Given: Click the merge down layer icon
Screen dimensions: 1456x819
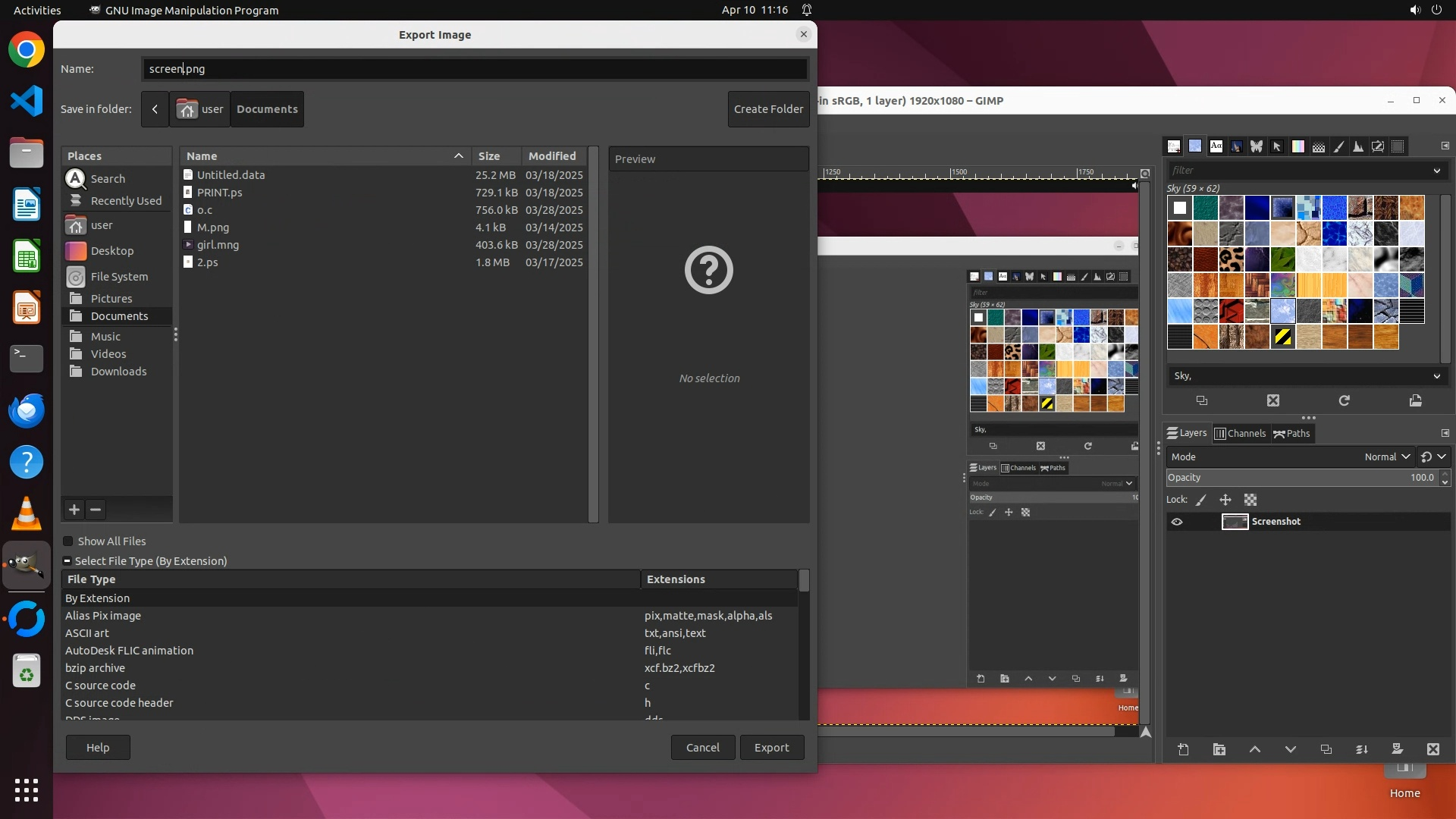Looking at the screenshot, I should pos(1361,749).
